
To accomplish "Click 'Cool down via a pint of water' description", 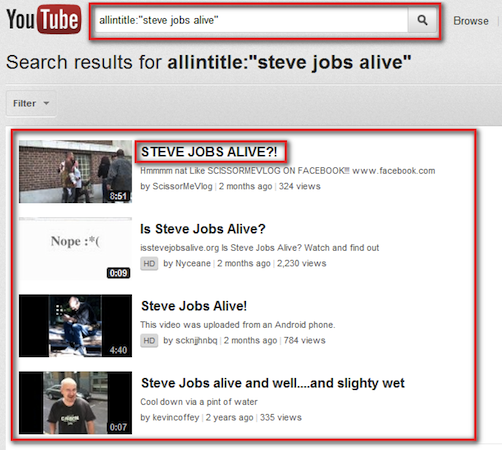I will (199, 402).
